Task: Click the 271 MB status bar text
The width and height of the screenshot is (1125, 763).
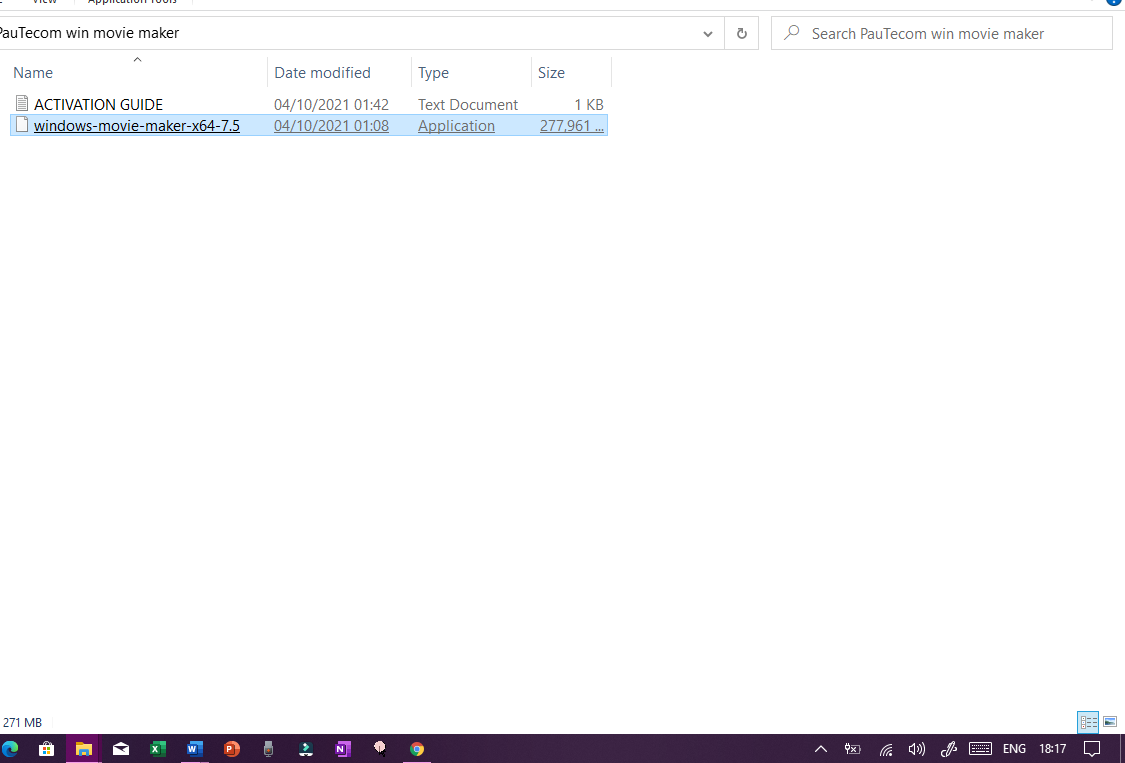Action: (22, 723)
